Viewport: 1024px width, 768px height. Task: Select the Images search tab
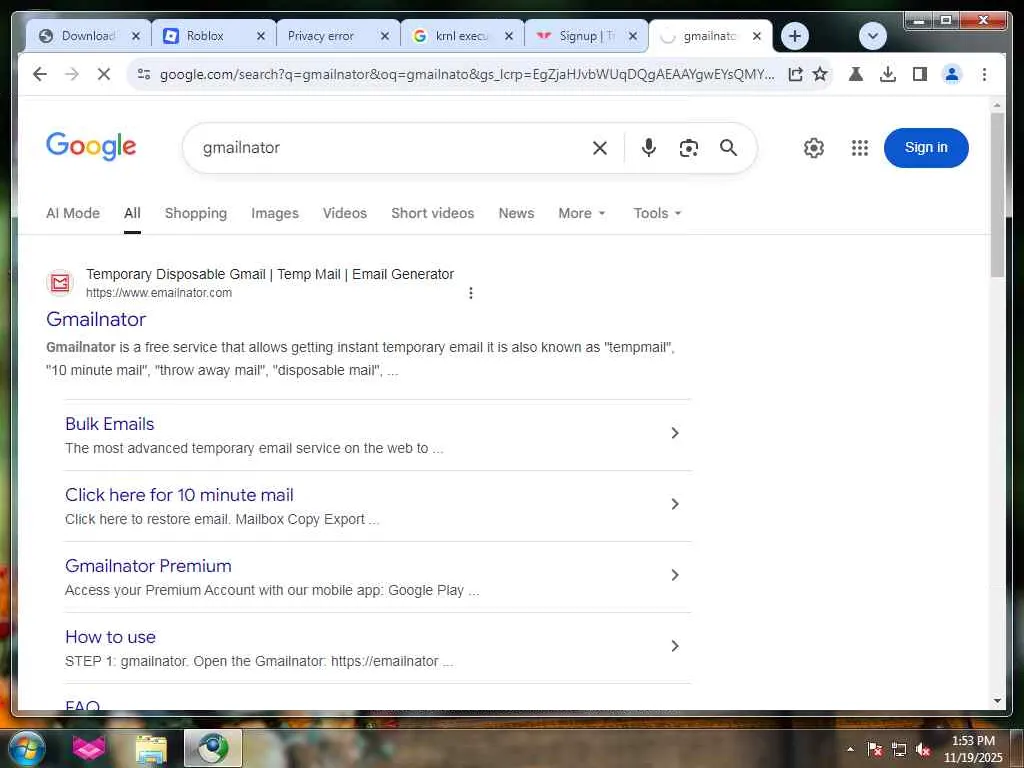click(x=275, y=213)
